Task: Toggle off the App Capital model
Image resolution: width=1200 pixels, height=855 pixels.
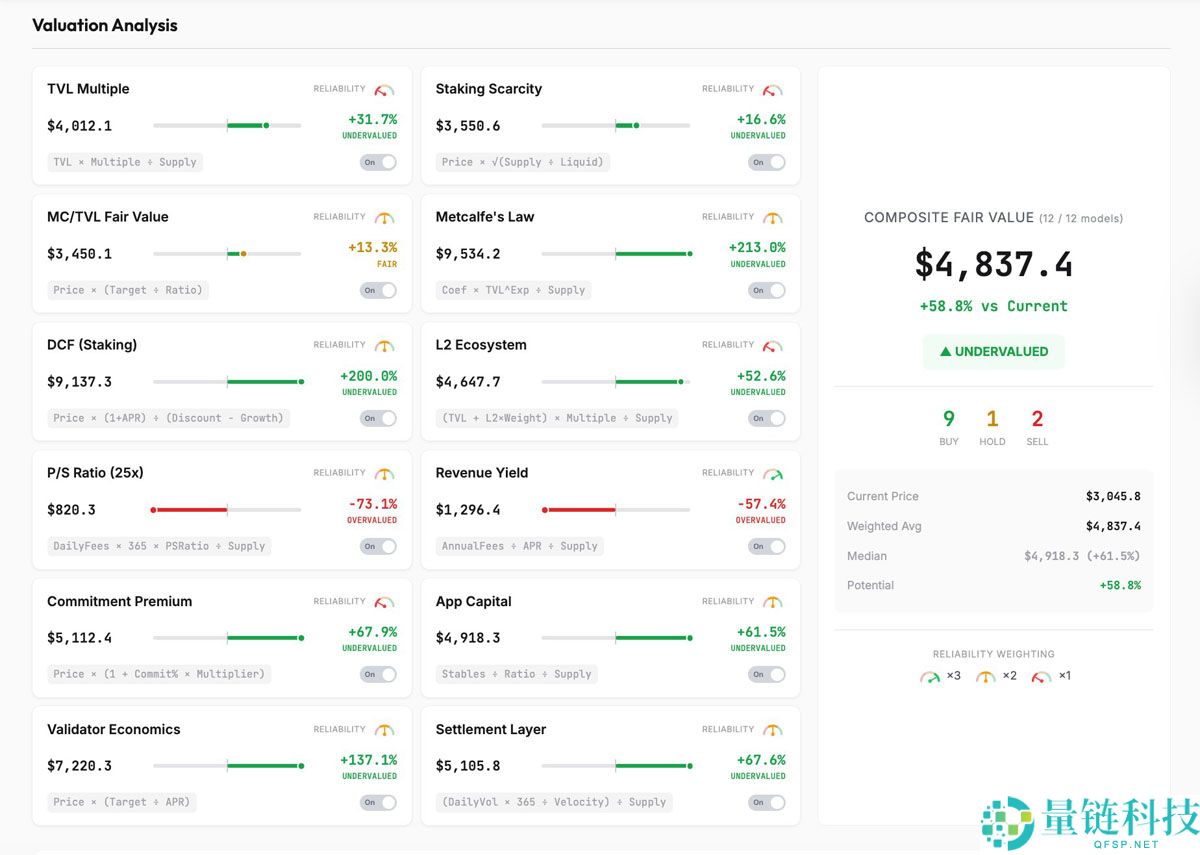Action: [x=766, y=674]
